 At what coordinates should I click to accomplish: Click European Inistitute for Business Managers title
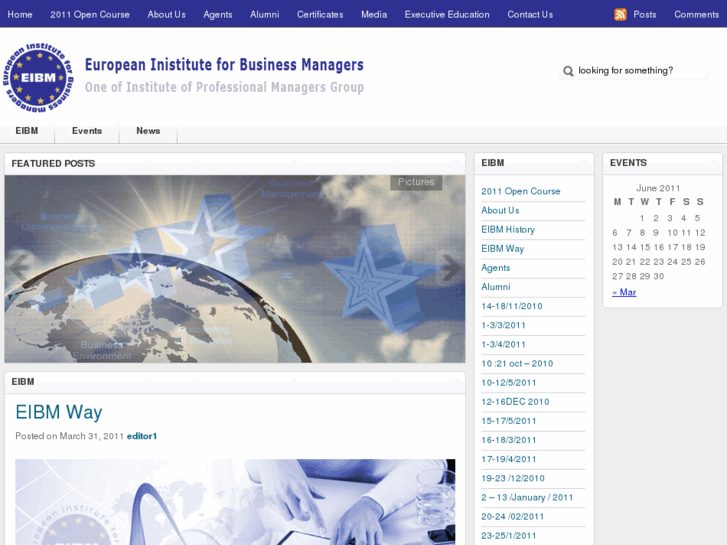[224, 65]
